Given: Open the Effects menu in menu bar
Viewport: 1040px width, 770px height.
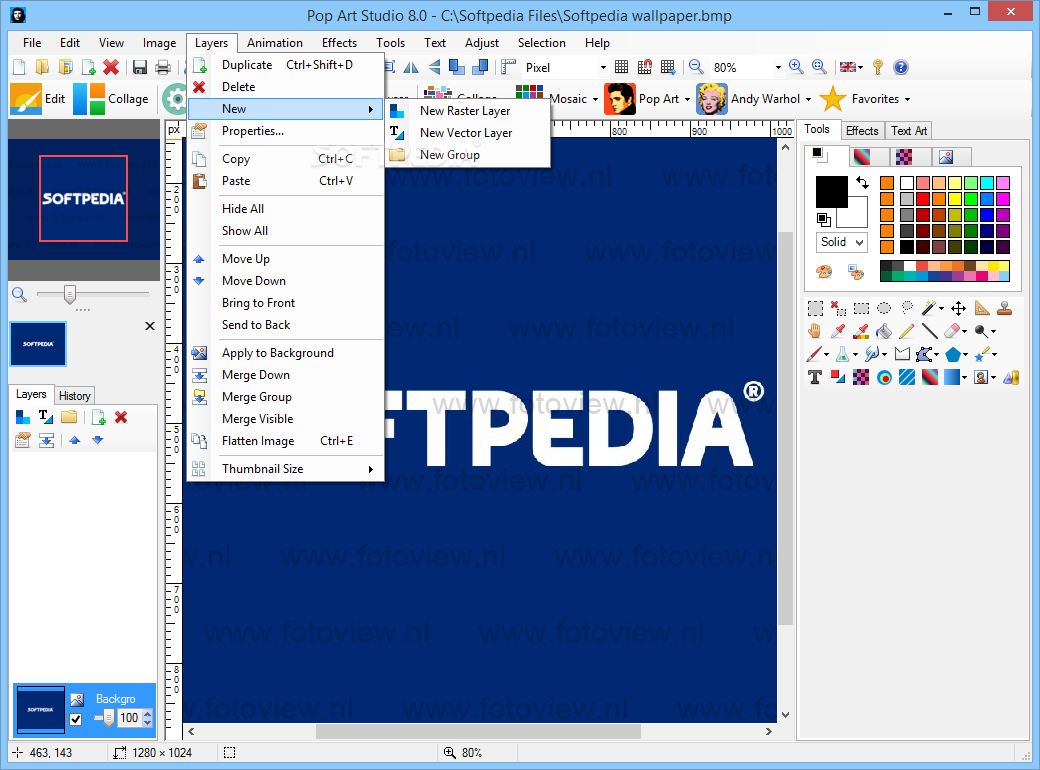Looking at the screenshot, I should (339, 42).
